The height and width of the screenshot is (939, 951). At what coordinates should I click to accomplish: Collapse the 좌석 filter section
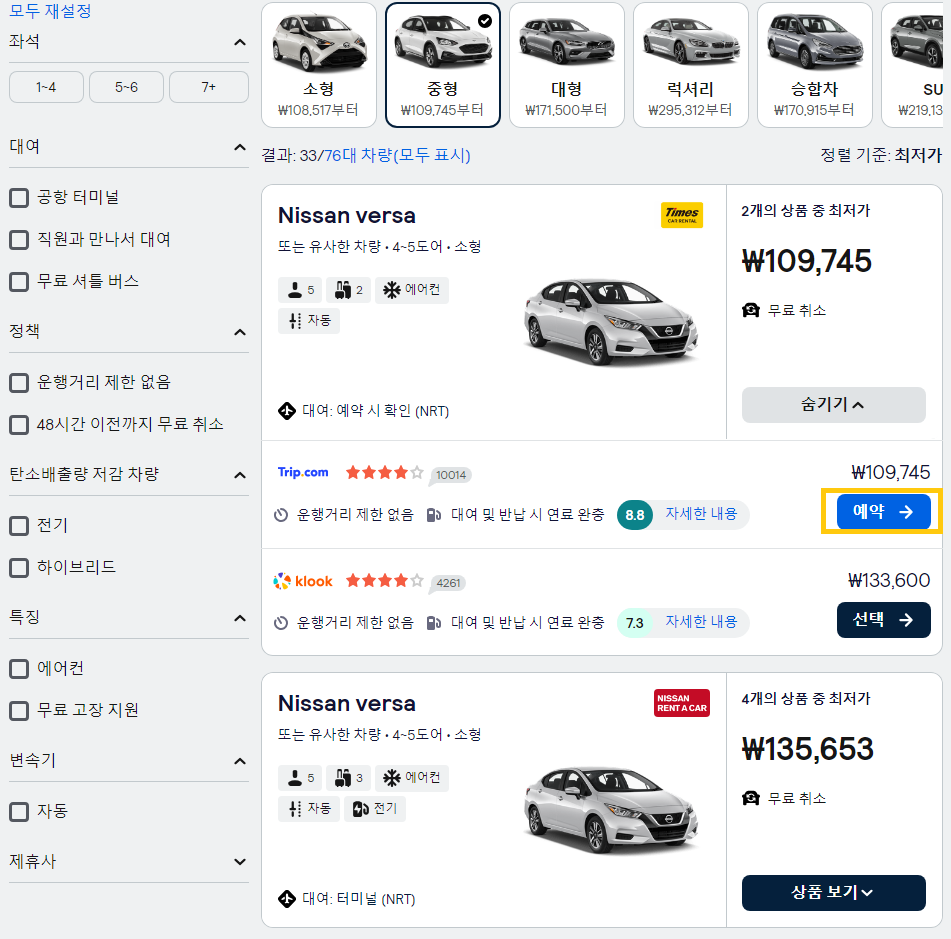tap(240, 42)
